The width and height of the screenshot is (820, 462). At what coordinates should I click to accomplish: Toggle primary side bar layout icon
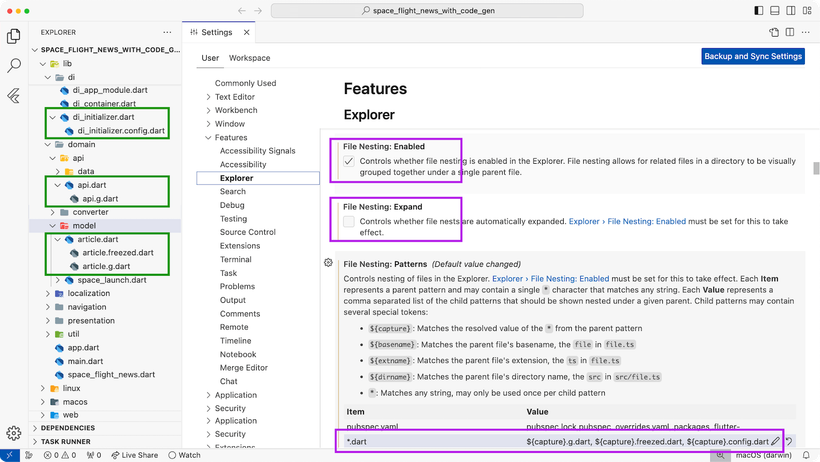coord(759,10)
